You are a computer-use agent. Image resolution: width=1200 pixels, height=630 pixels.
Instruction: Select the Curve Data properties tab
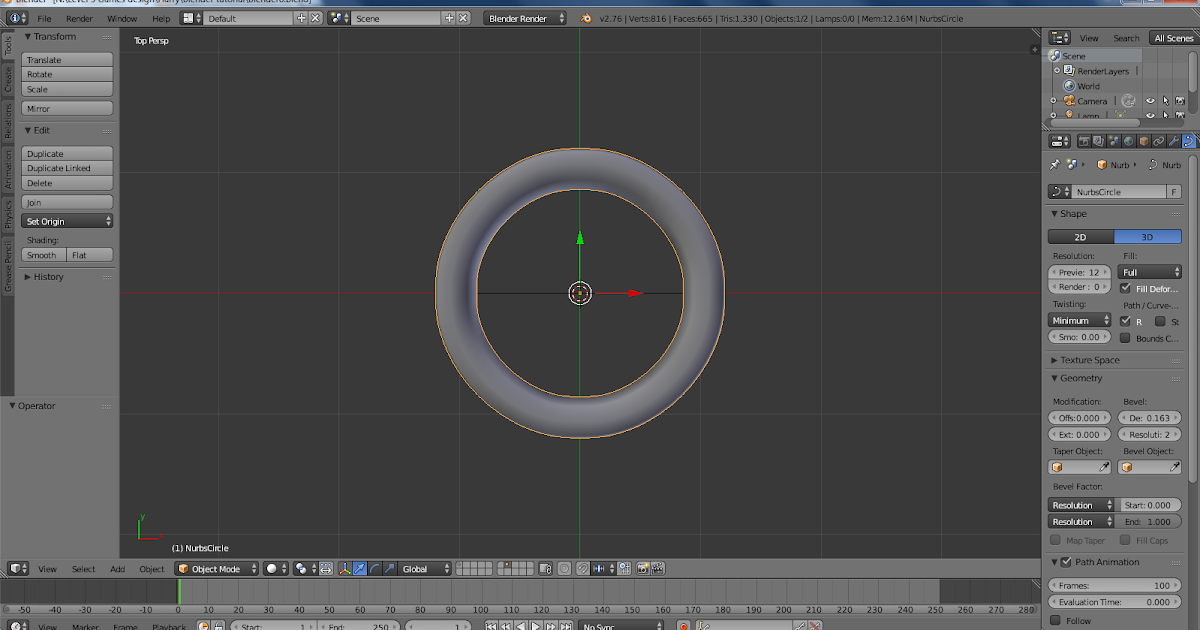coord(1189,141)
